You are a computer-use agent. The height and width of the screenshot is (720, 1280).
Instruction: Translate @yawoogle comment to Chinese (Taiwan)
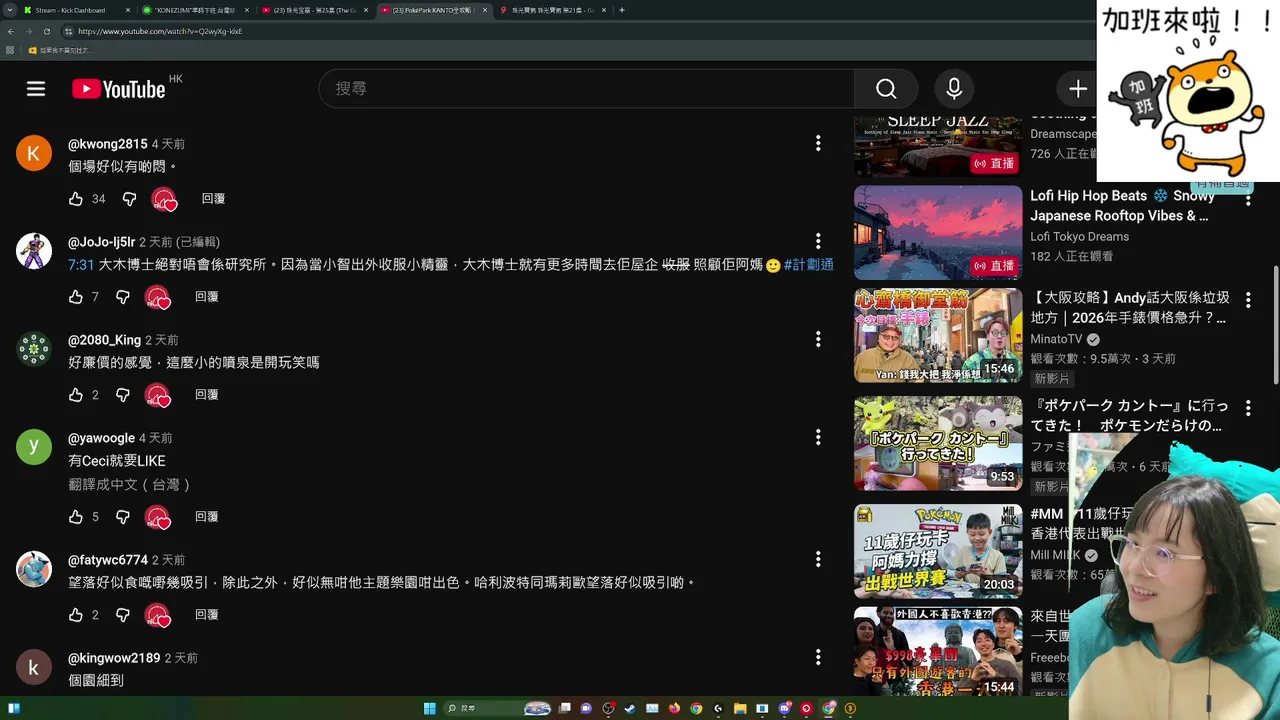129,484
